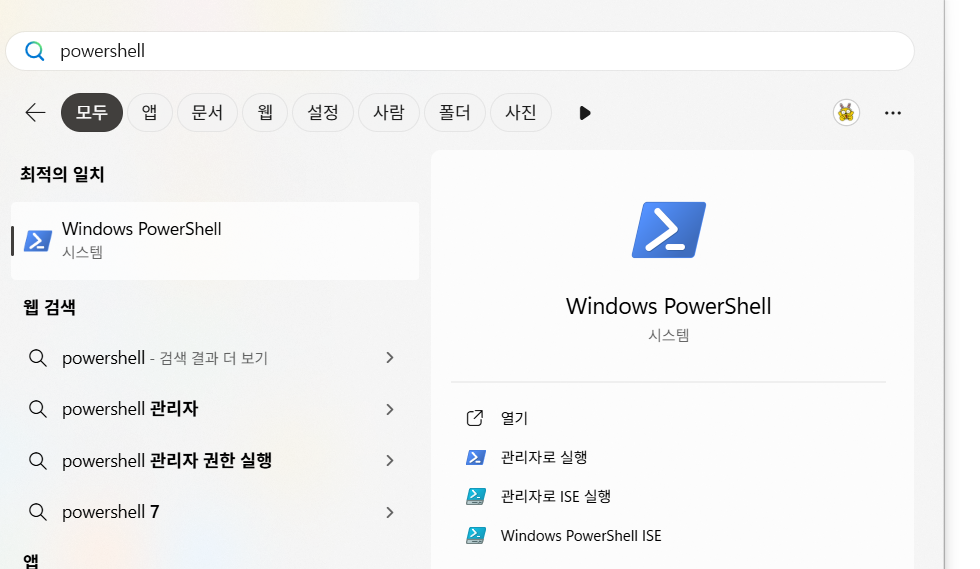Screen dimensions: 980x569
Task: Expand chevron for powershell 관리자 권한 실행
Action: [x=389, y=461]
